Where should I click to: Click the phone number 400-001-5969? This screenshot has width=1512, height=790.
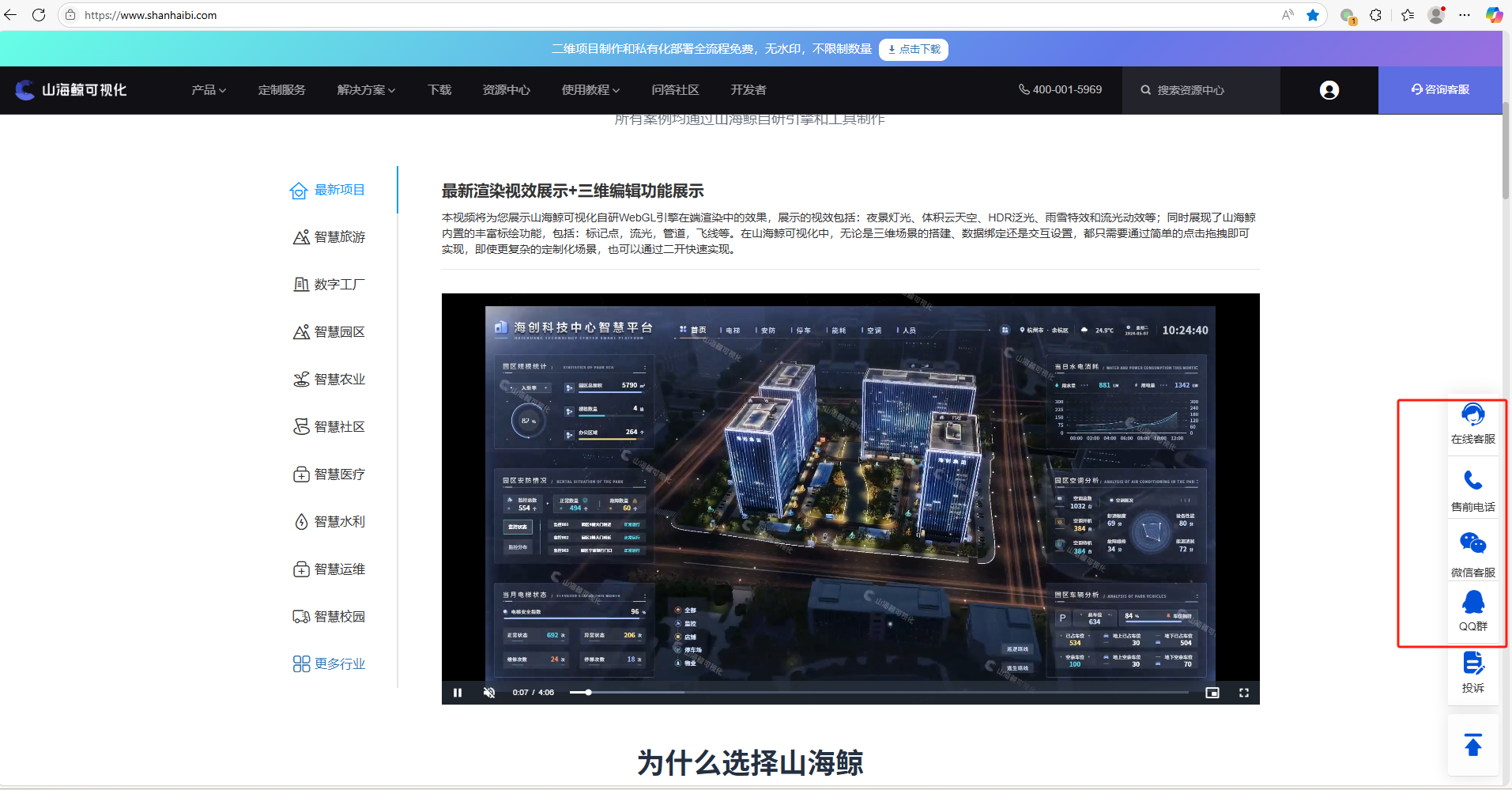click(x=1060, y=90)
